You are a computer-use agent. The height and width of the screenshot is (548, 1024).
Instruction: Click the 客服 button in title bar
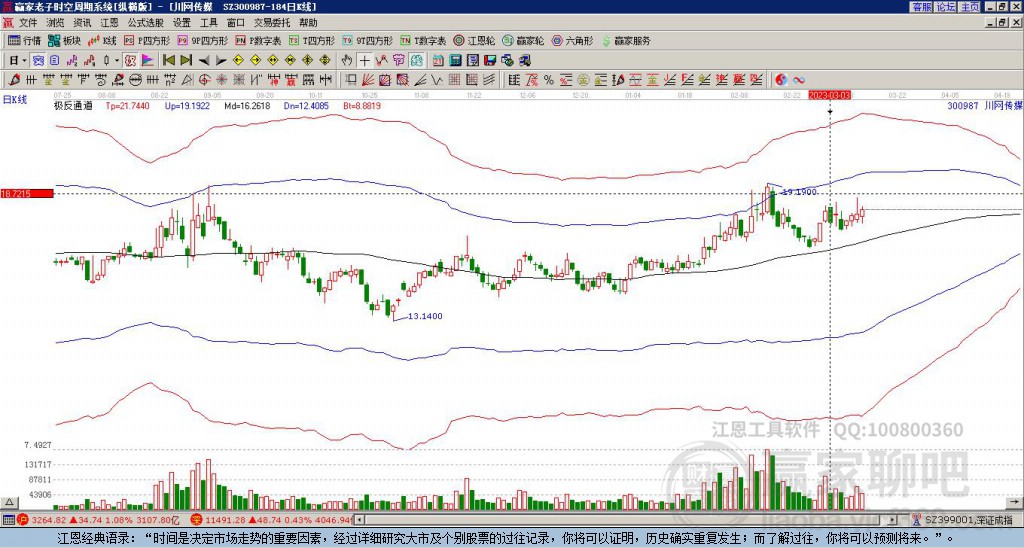pos(921,7)
